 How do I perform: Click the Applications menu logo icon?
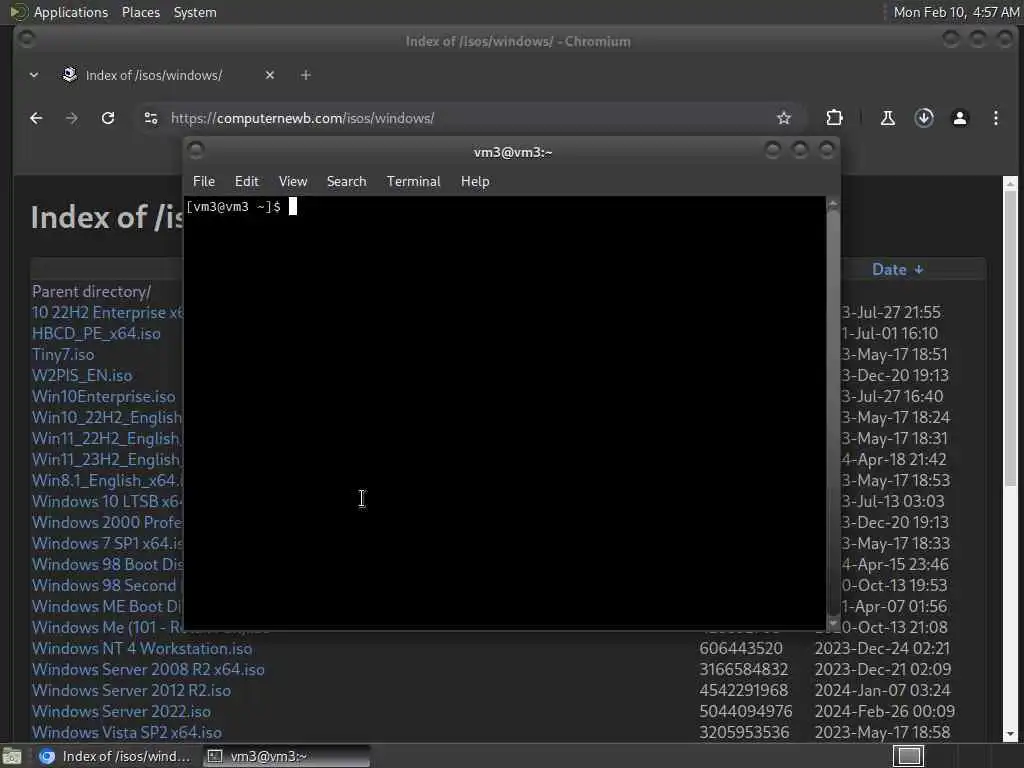pos(19,12)
